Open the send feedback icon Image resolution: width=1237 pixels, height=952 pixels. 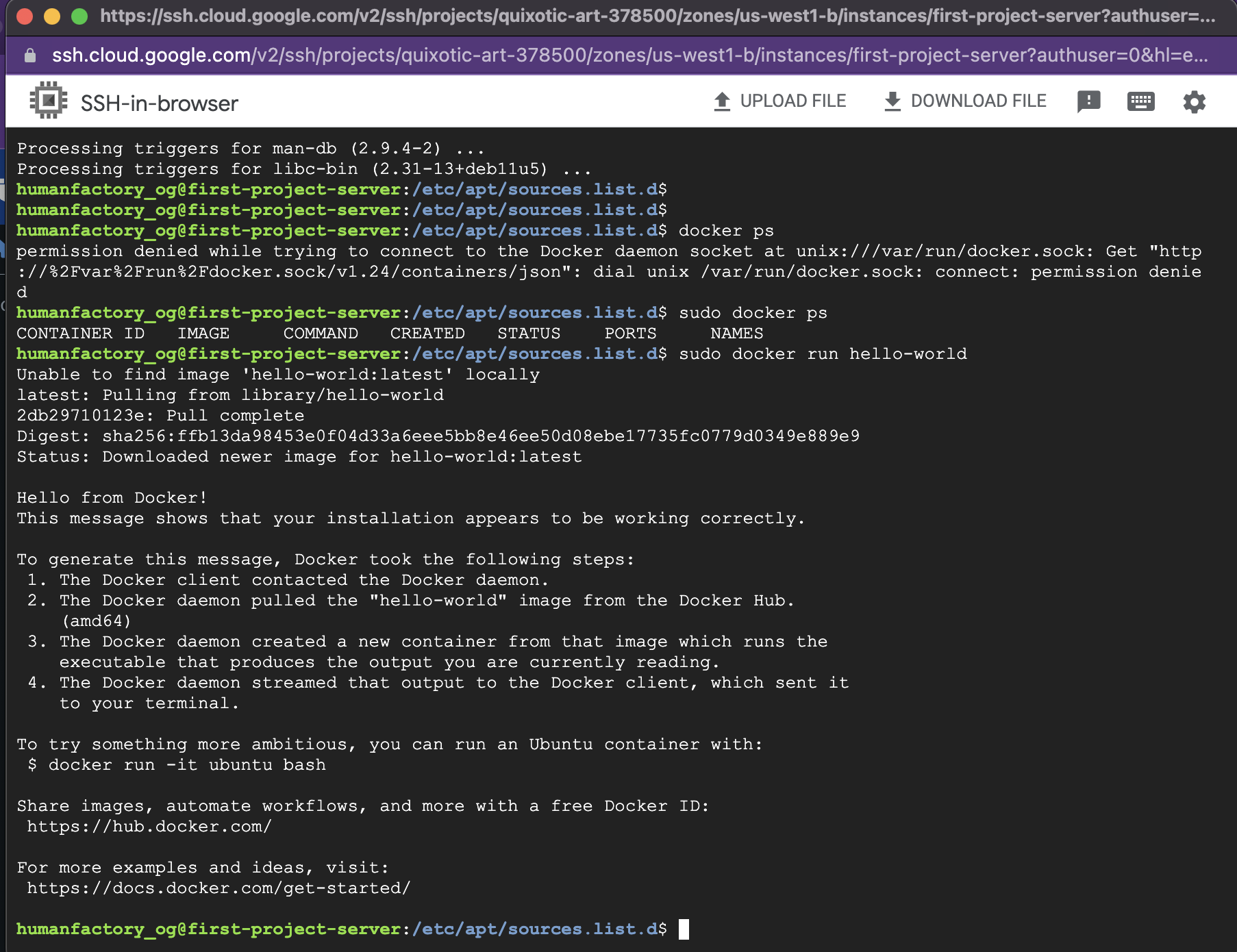click(x=1088, y=101)
